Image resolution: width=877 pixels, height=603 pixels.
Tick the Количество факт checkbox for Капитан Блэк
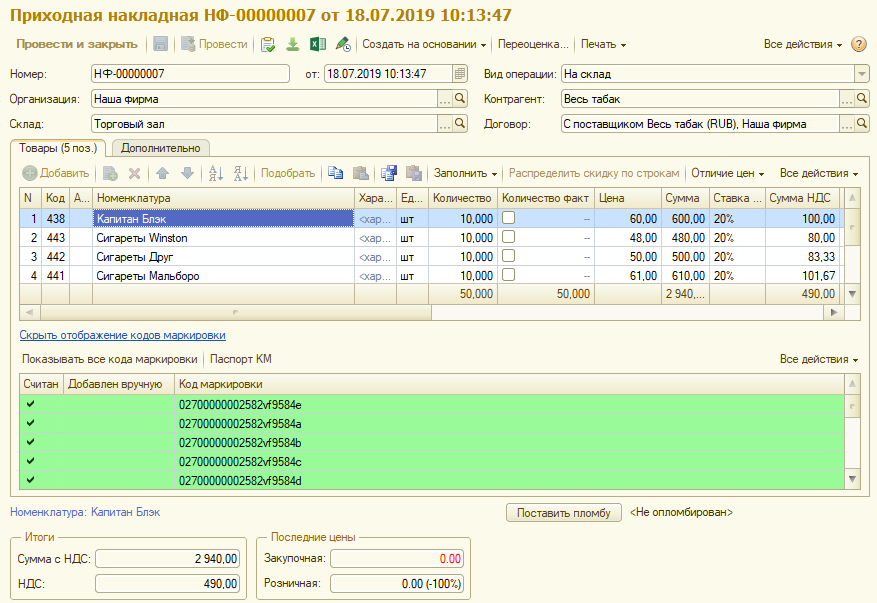pos(508,218)
